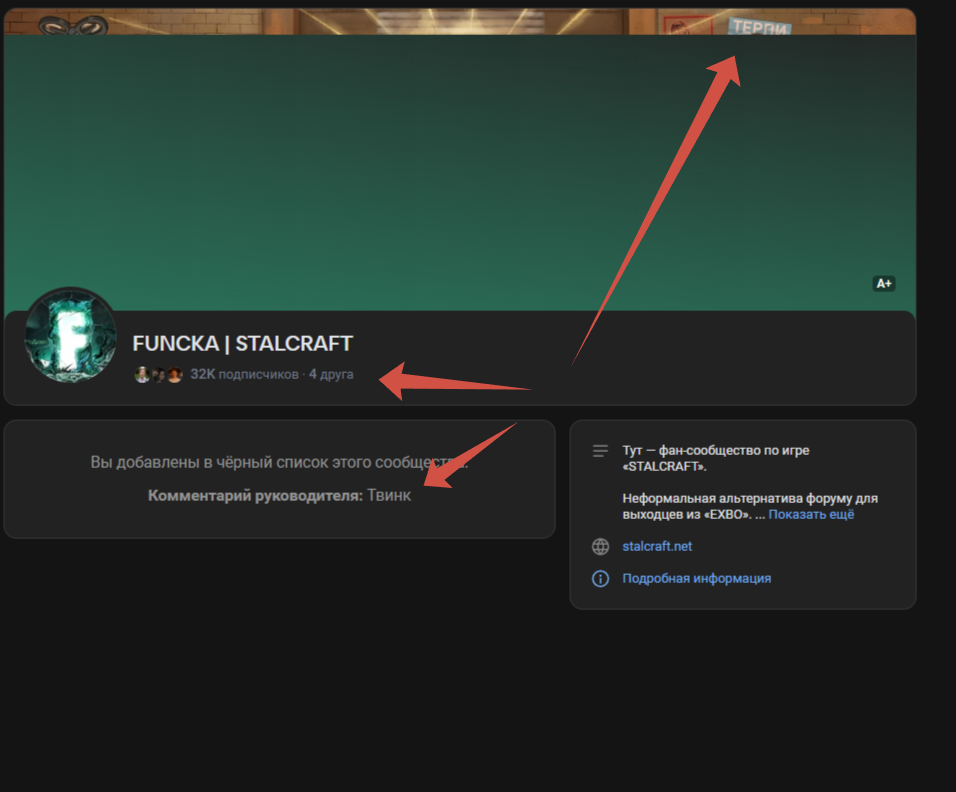
Task: Click the blacklist notice Вы добавлены в чёрный список
Action: [279, 462]
